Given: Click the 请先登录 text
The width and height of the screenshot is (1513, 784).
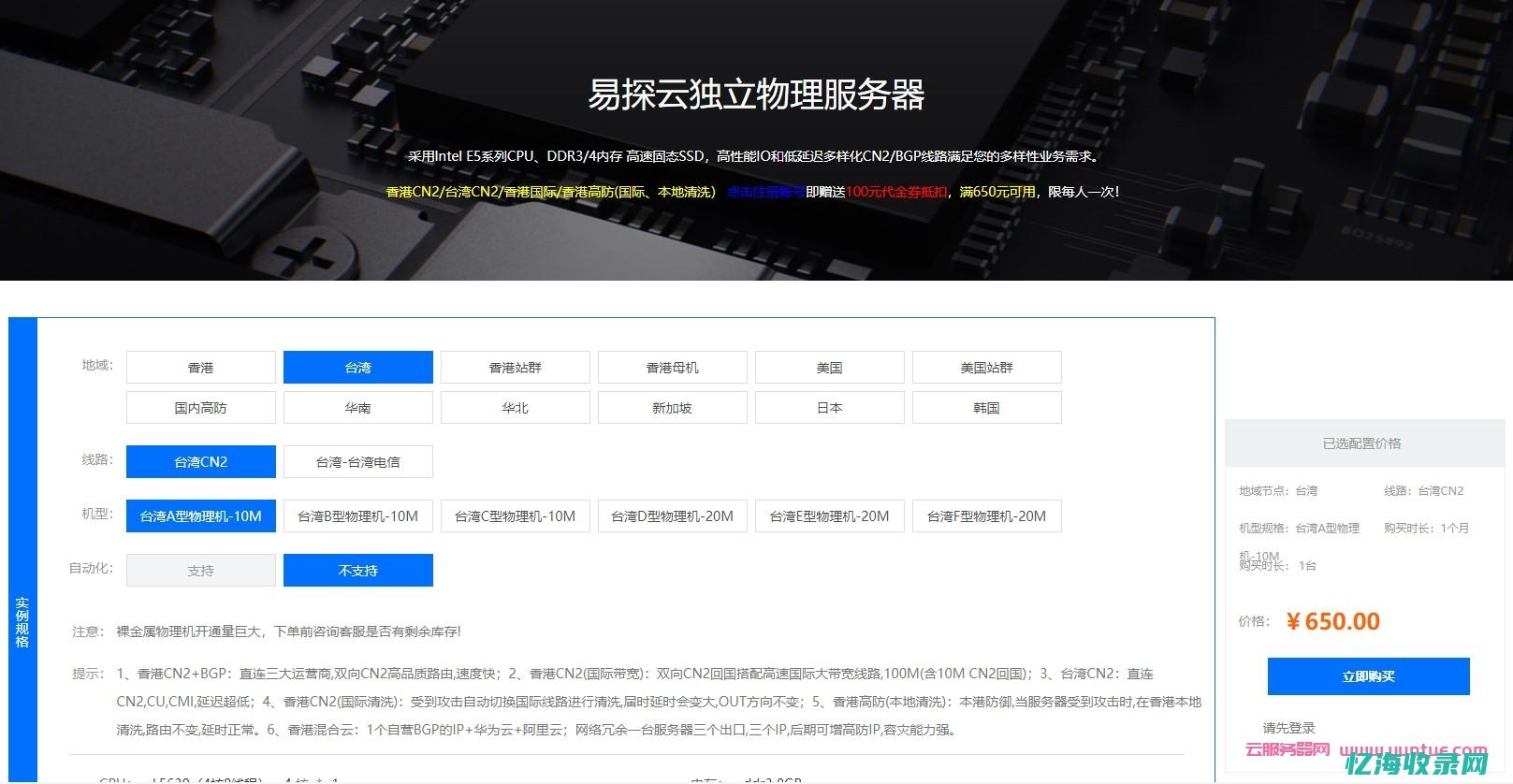Looking at the screenshot, I should click(1289, 728).
